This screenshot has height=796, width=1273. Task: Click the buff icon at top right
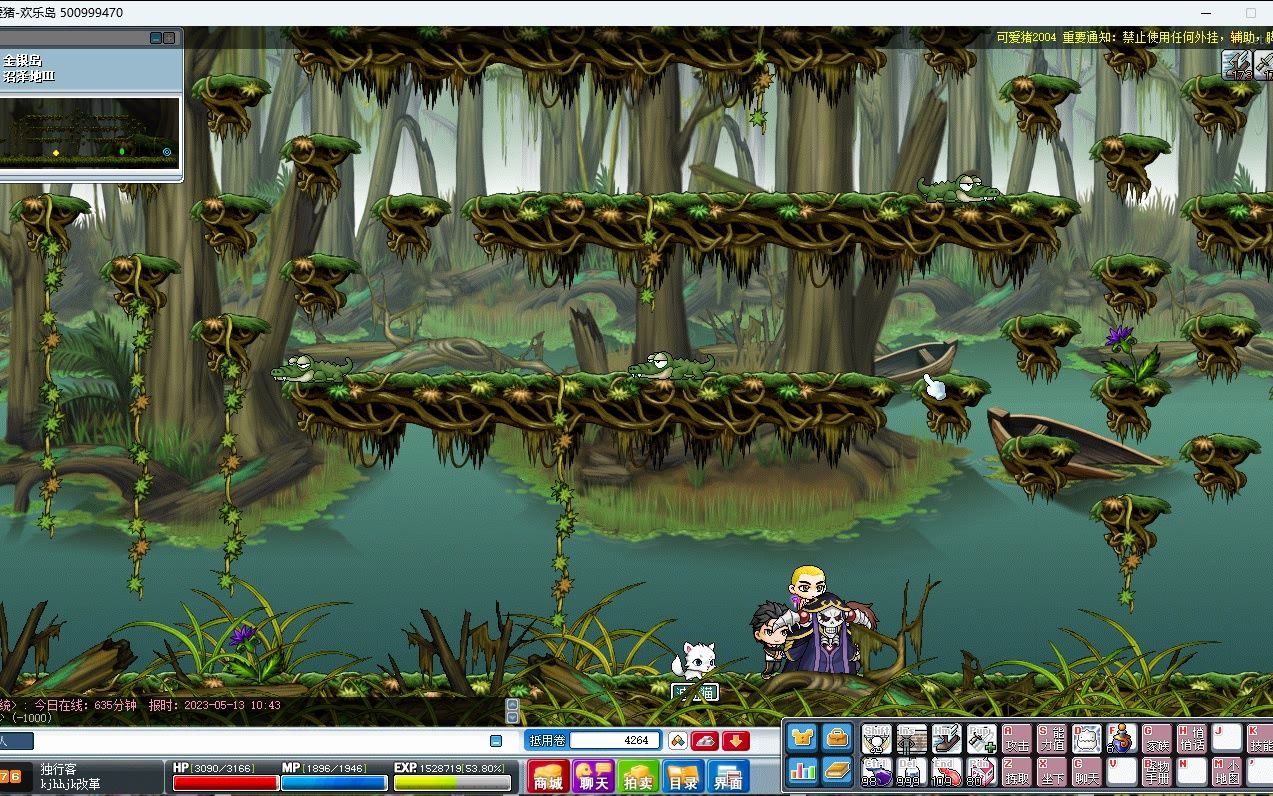[1237, 64]
